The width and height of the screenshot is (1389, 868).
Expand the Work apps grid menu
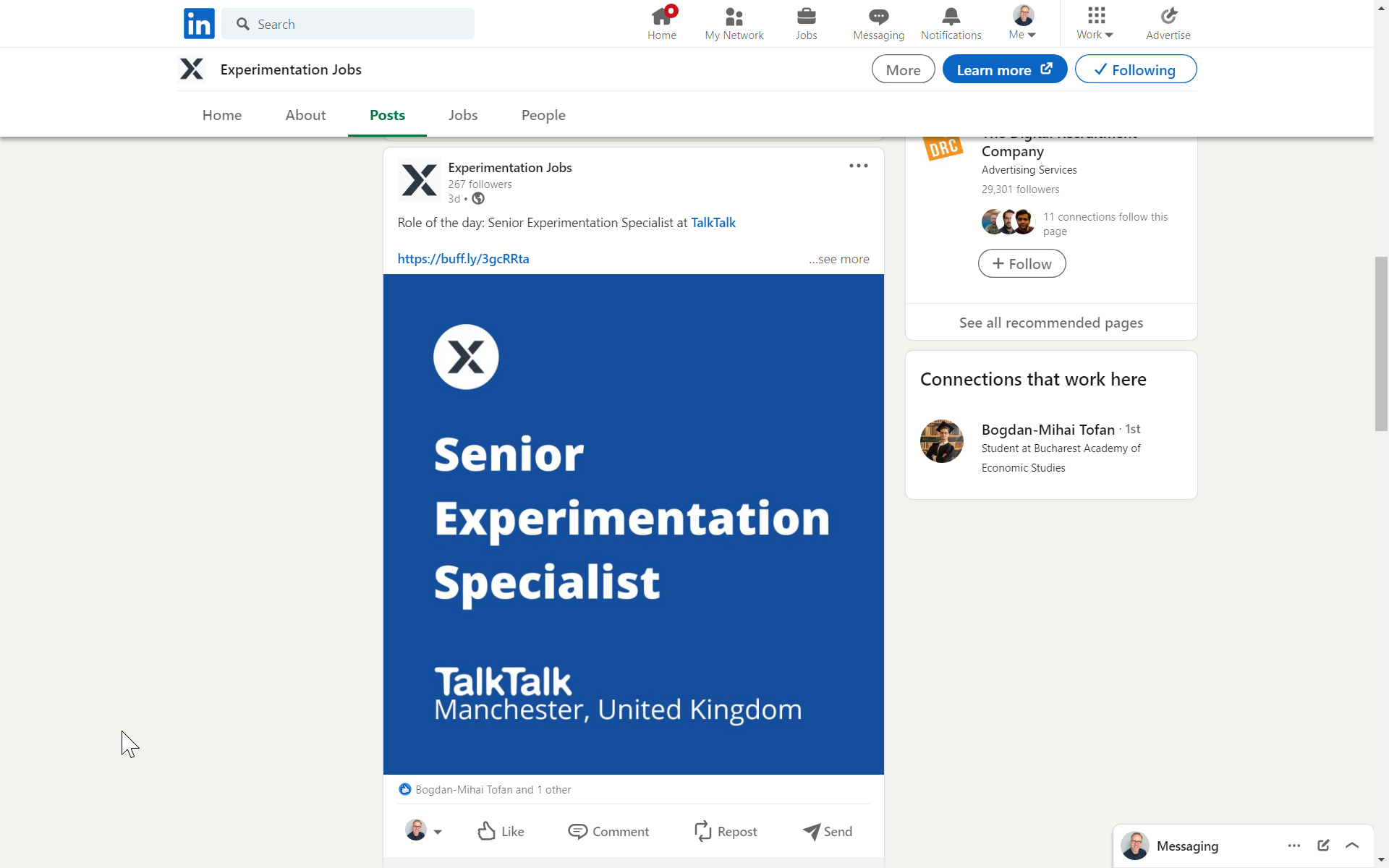(x=1095, y=24)
